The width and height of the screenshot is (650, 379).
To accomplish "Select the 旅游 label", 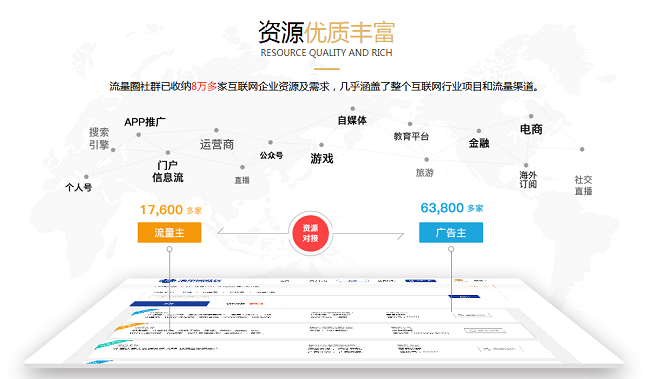I will (425, 173).
